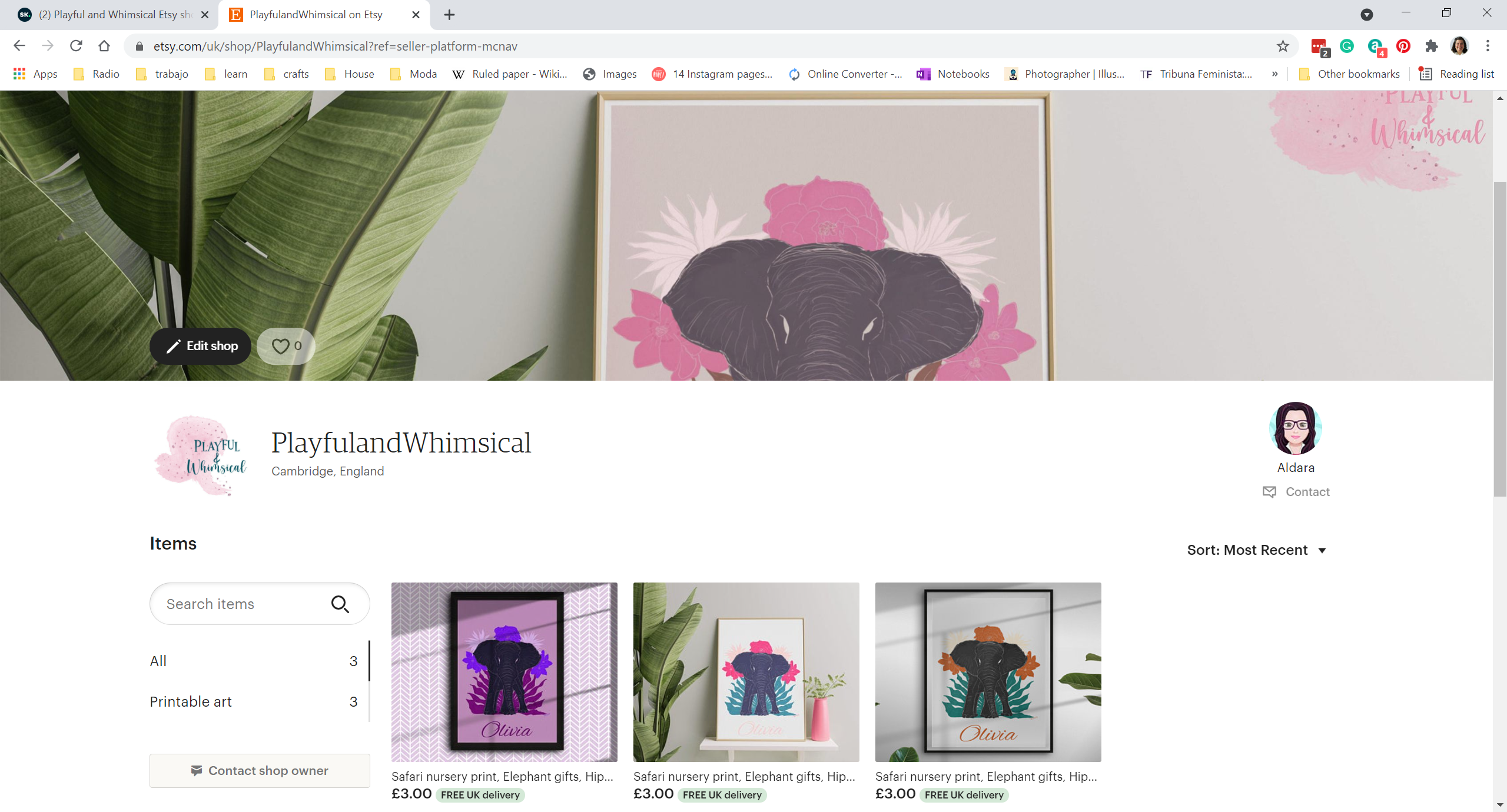Open the Online Converter bookmark

[845, 74]
